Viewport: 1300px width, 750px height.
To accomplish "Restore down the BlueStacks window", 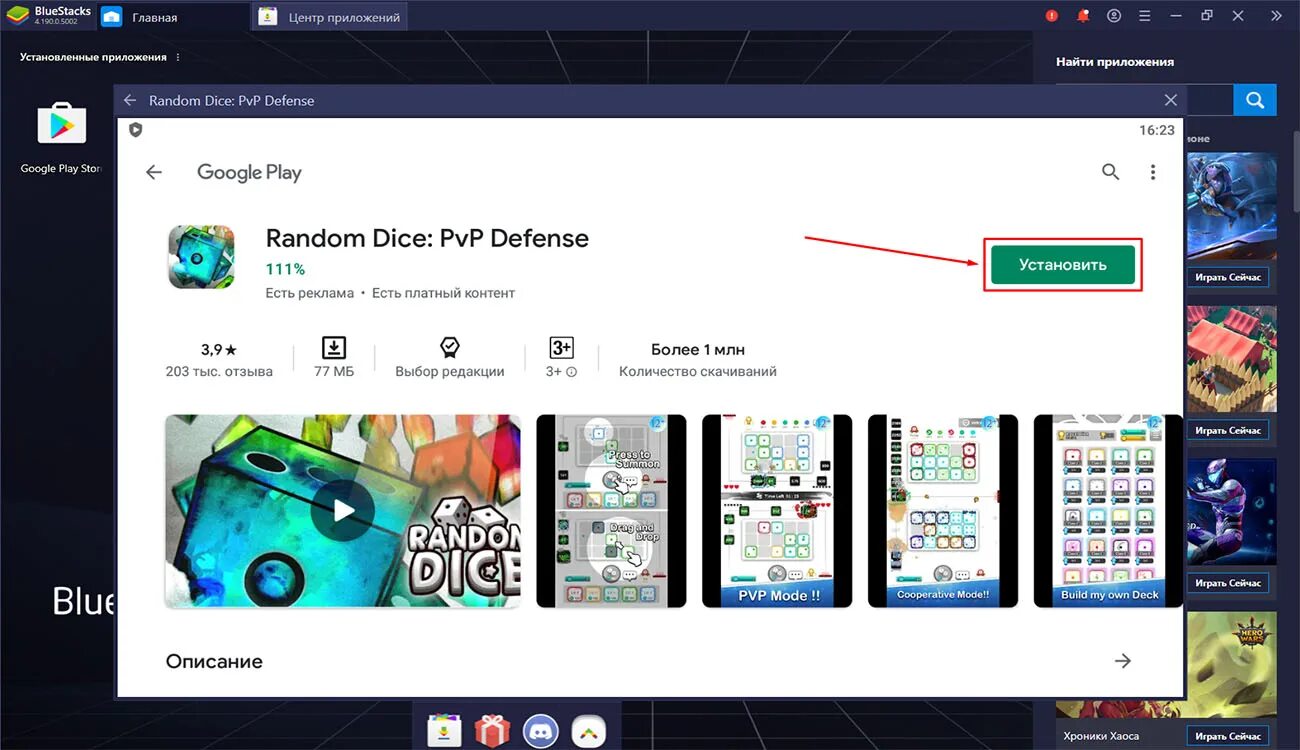I will coord(1207,16).
